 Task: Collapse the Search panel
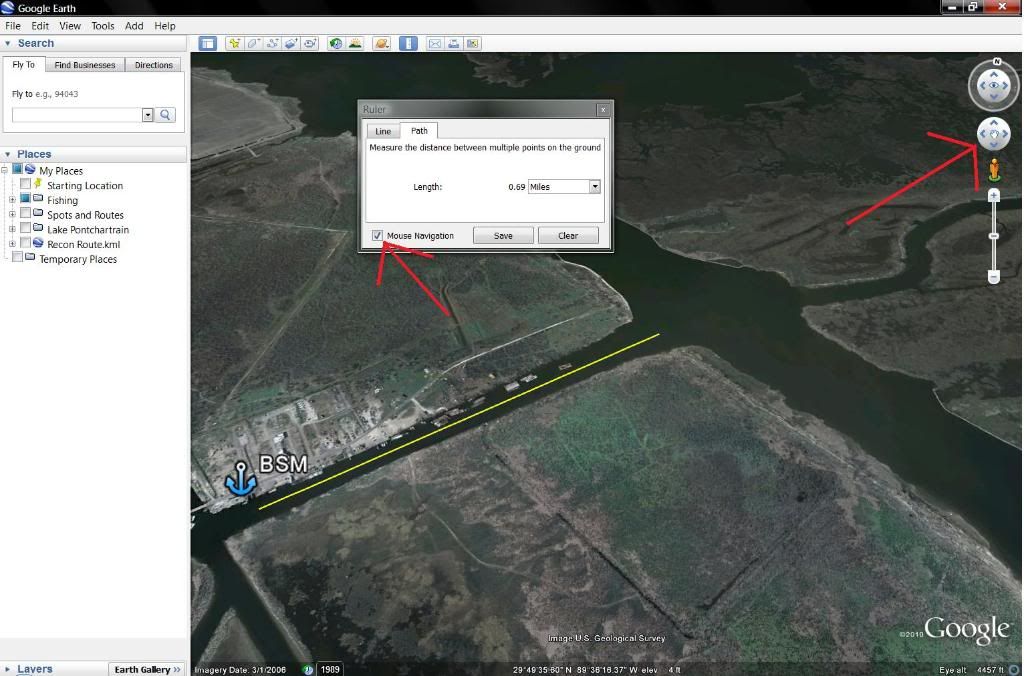tap(8, 44)
